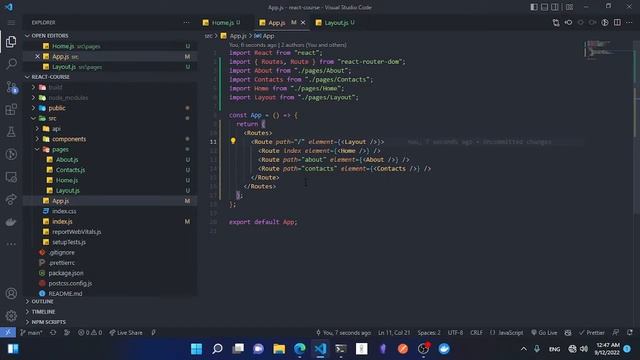
Task: Click the remote window indicator in status bar
Action: click(x=8, y=332)
